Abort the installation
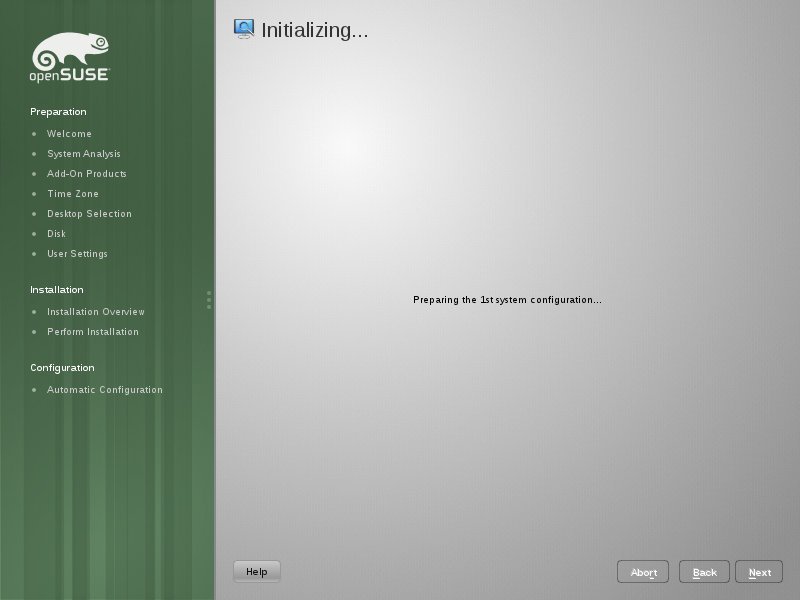800x600 pixels. pyautogui.click(x=643, y=572)
